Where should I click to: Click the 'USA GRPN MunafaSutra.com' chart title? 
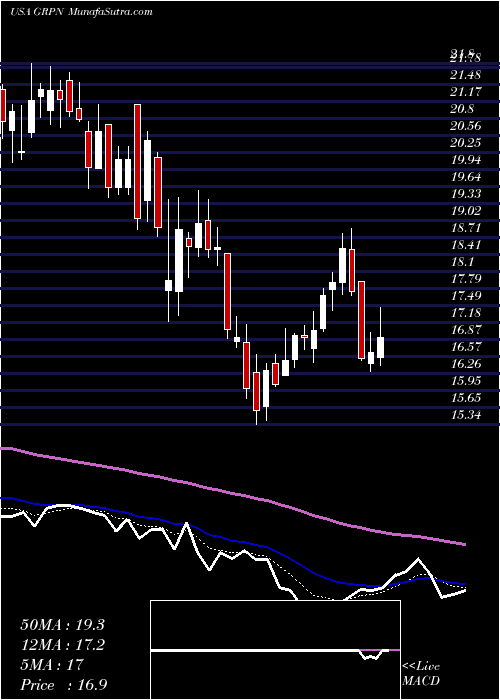point(81,12)
